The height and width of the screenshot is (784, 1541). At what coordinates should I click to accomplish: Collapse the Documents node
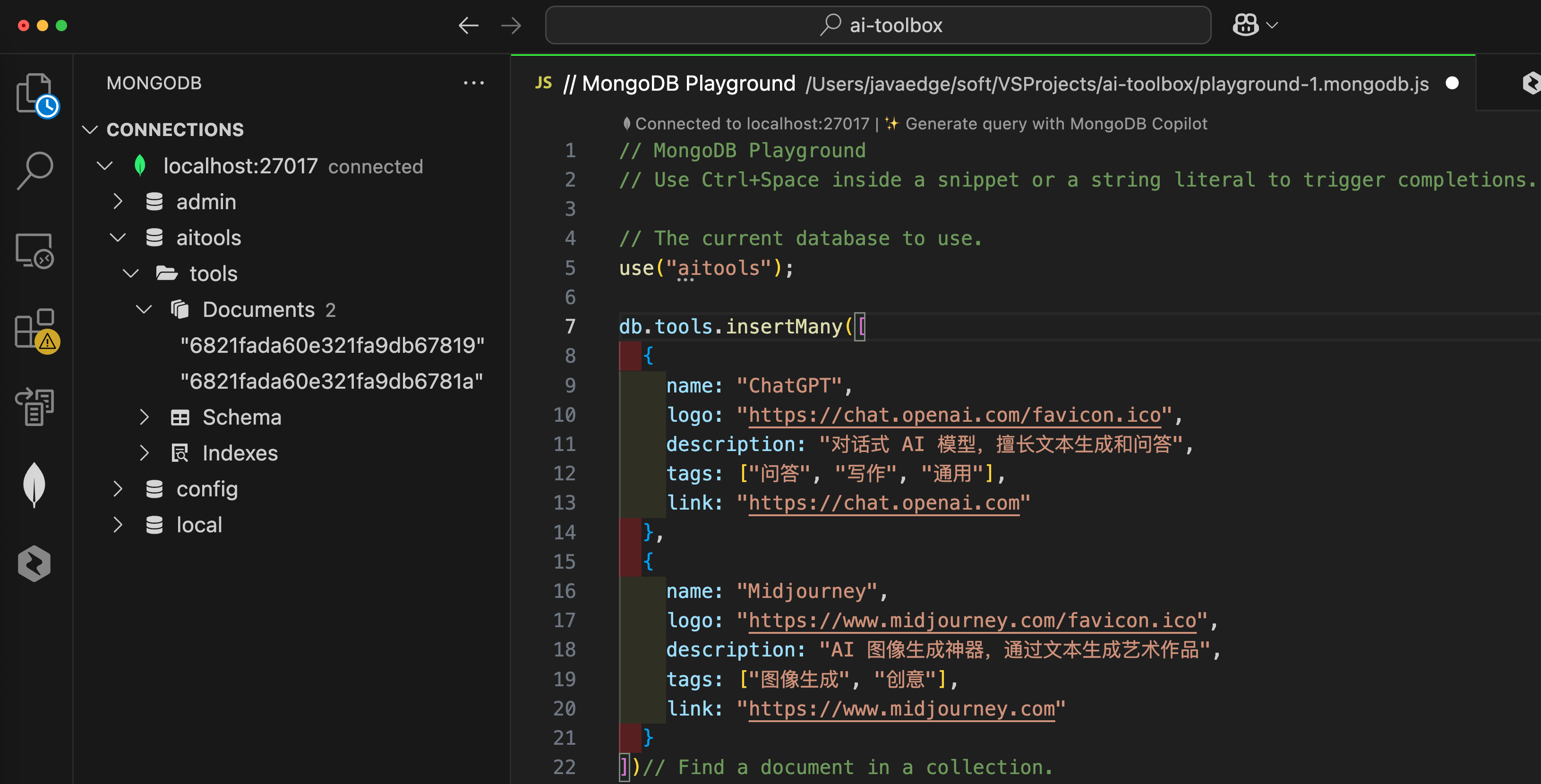[144, 310]
